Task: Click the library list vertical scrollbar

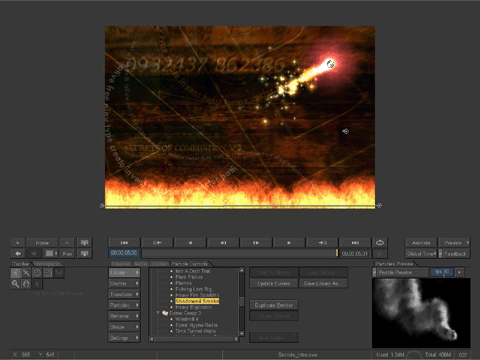Action: click(242, 302)
